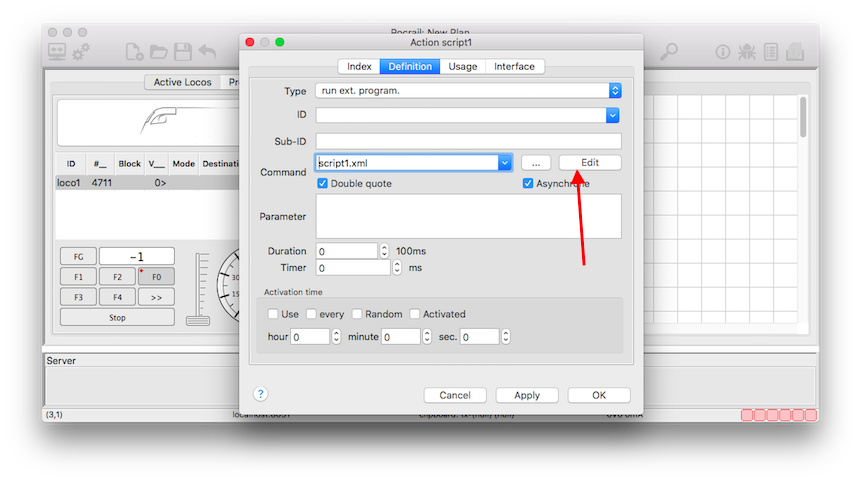Open a plan with the folder icon

tap(159, 51)
